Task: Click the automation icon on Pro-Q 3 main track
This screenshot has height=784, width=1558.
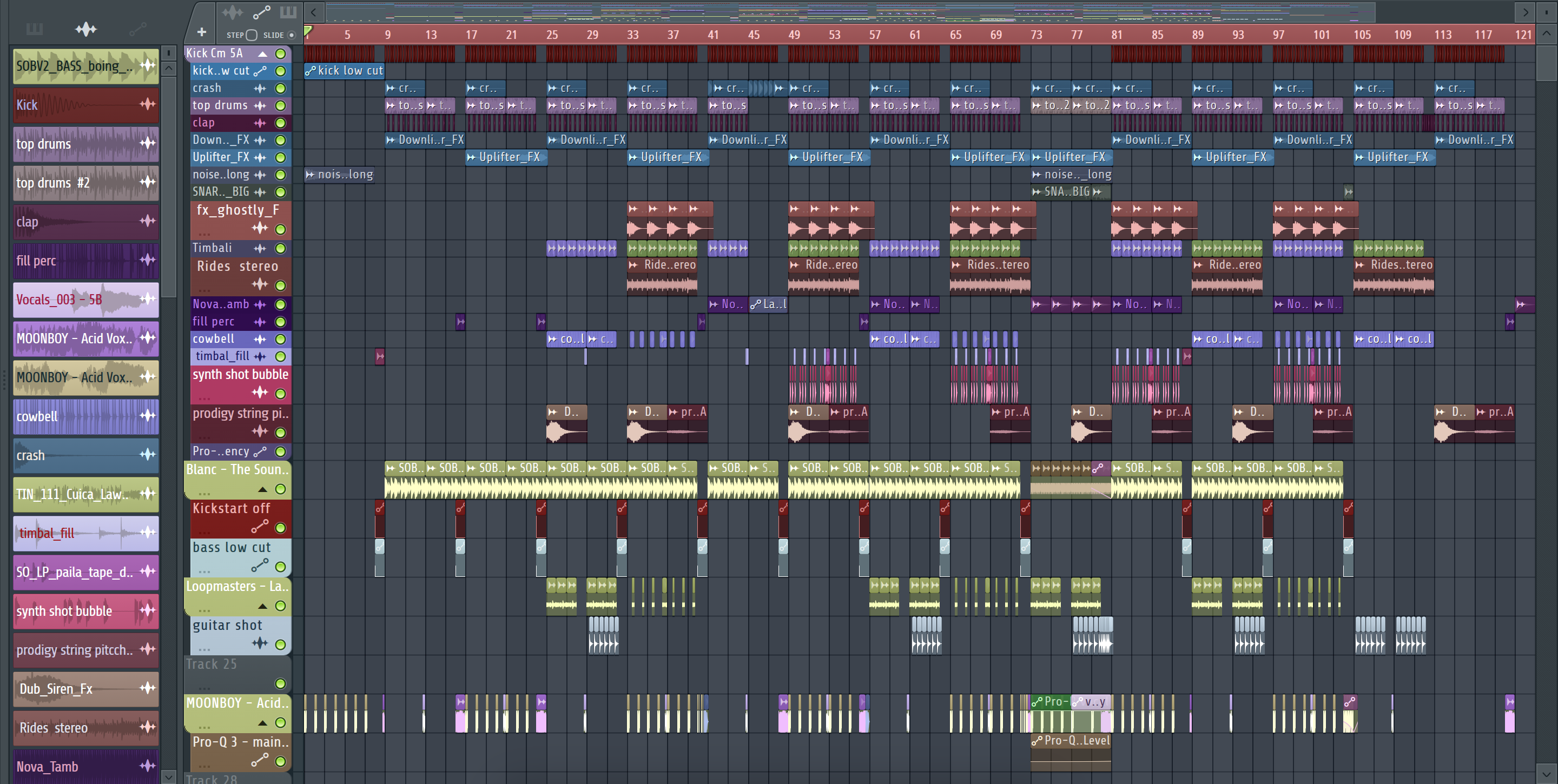Action: (260, 760)
